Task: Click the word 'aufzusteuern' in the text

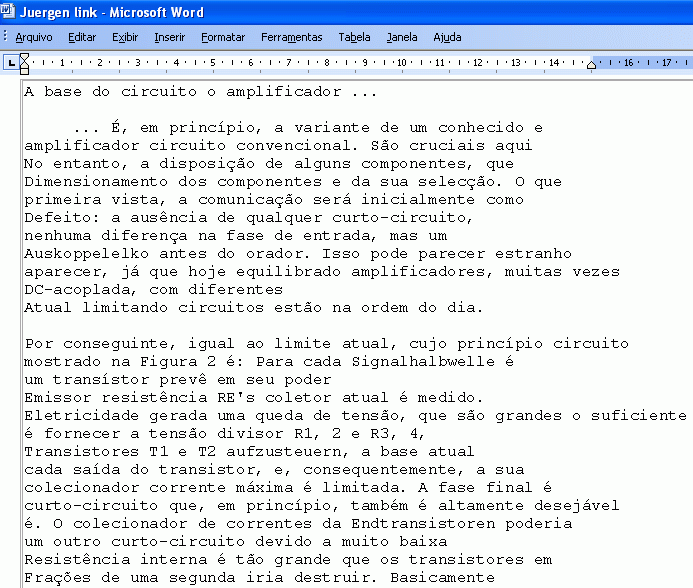Action: tap(287, 452)
